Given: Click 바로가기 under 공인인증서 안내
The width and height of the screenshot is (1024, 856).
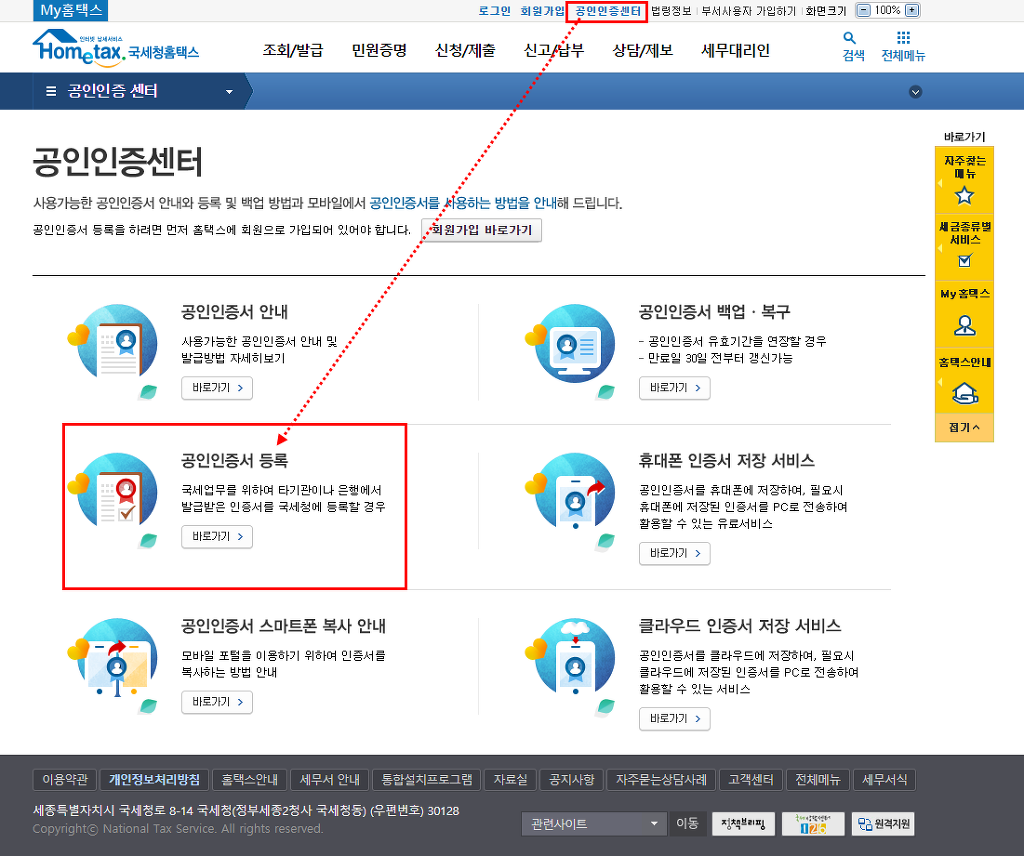Looking at the screenshot, I should pos(217,388).
